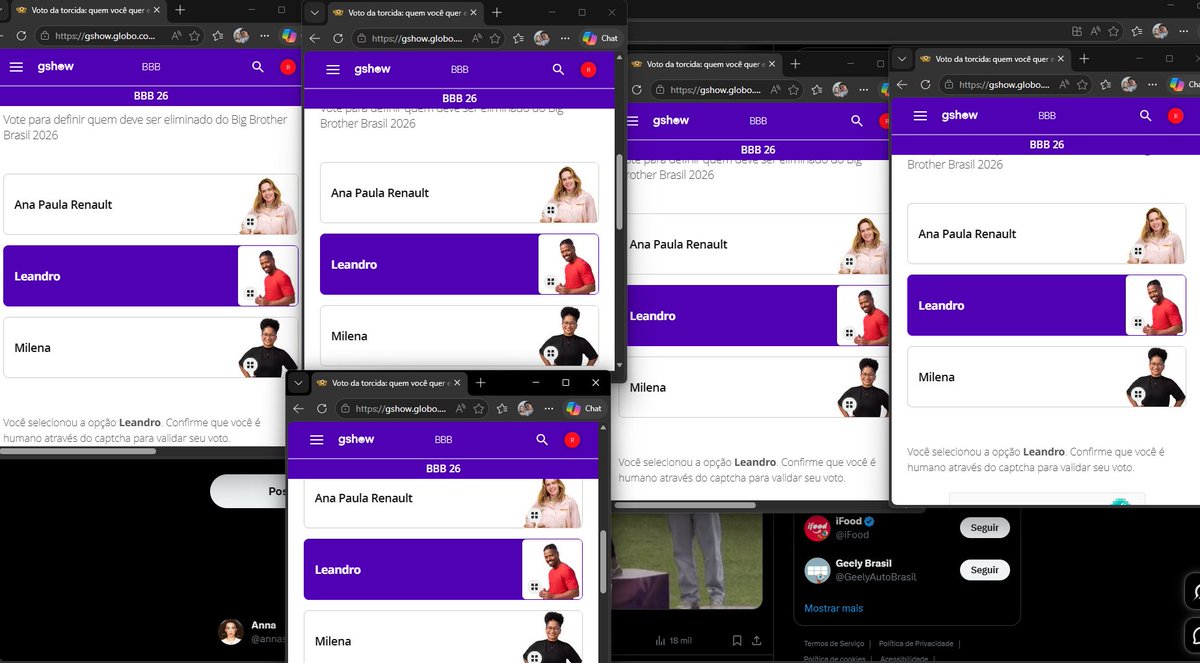The image size is (1200, 663).
Task: Open tab list dropdown in top-middle window
Action: coord(314,13)
